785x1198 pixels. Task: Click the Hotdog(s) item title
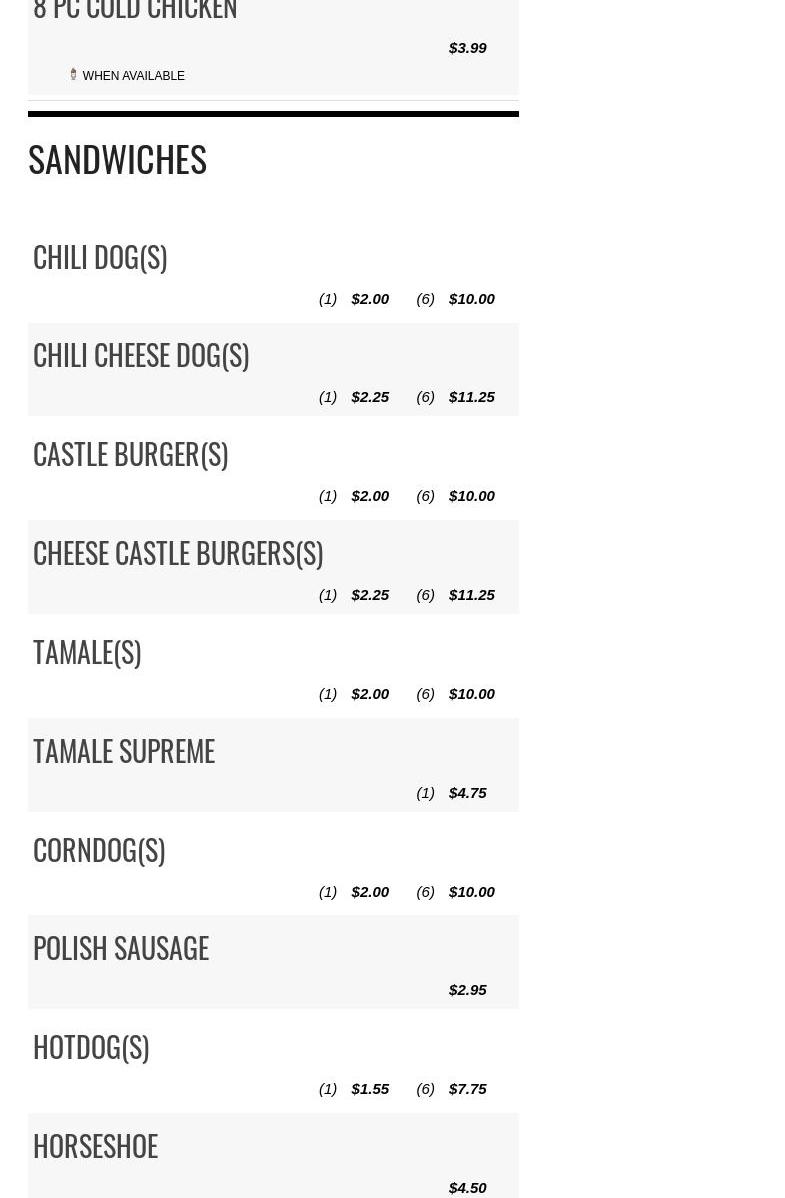91,1048
